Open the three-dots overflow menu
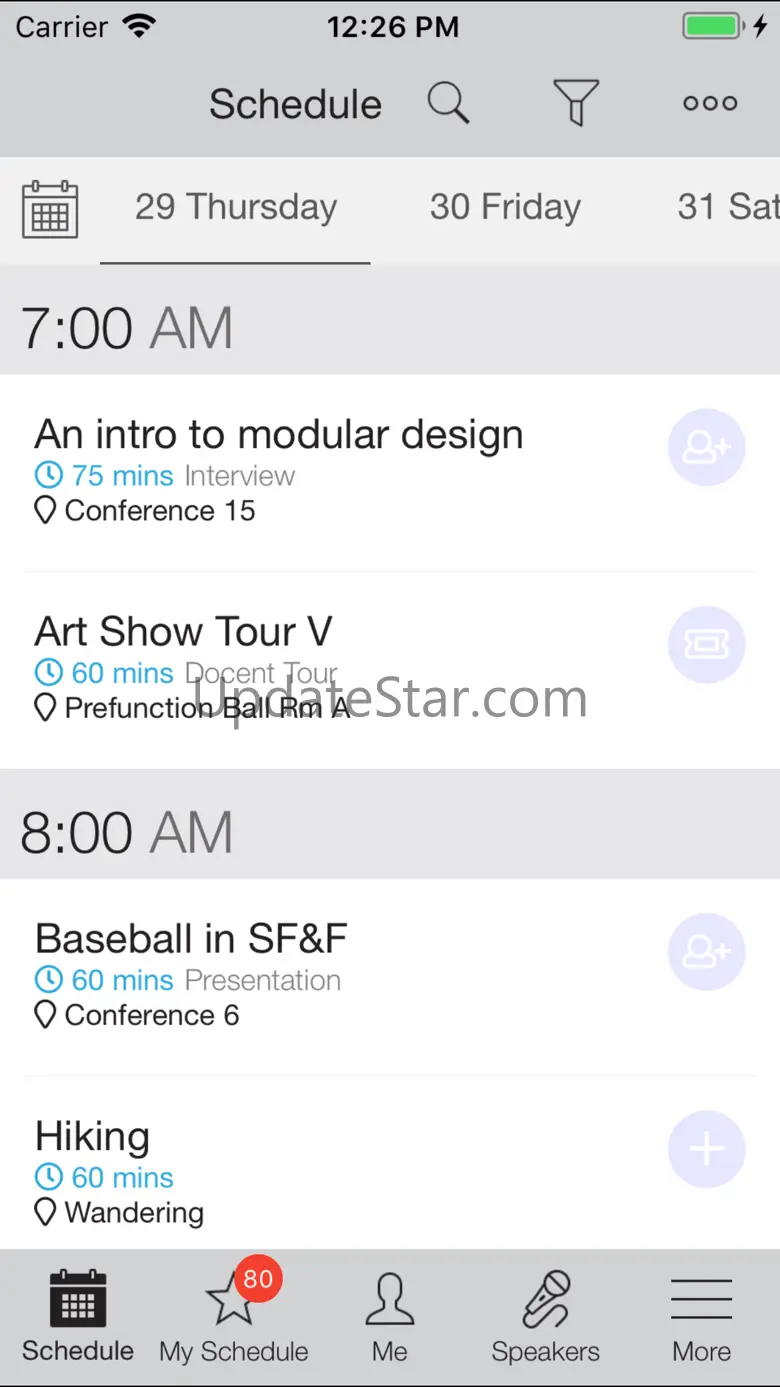The image size is (780, 1387). point(710,103)
